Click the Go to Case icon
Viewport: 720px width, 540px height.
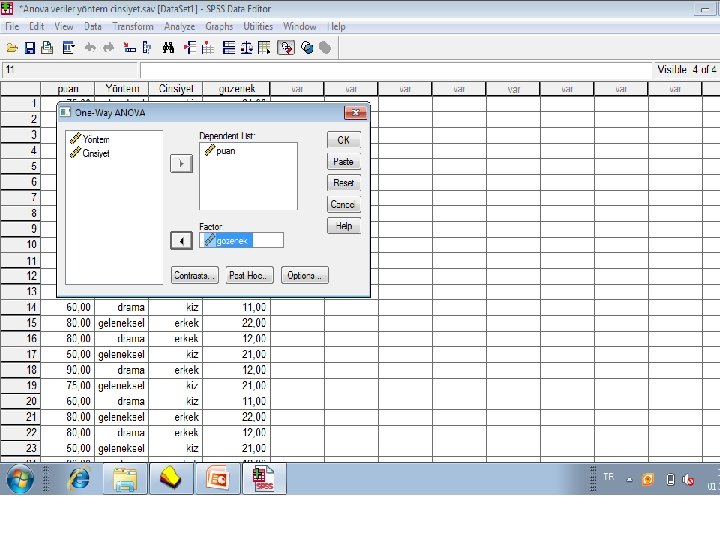click(x=130, y=48)
